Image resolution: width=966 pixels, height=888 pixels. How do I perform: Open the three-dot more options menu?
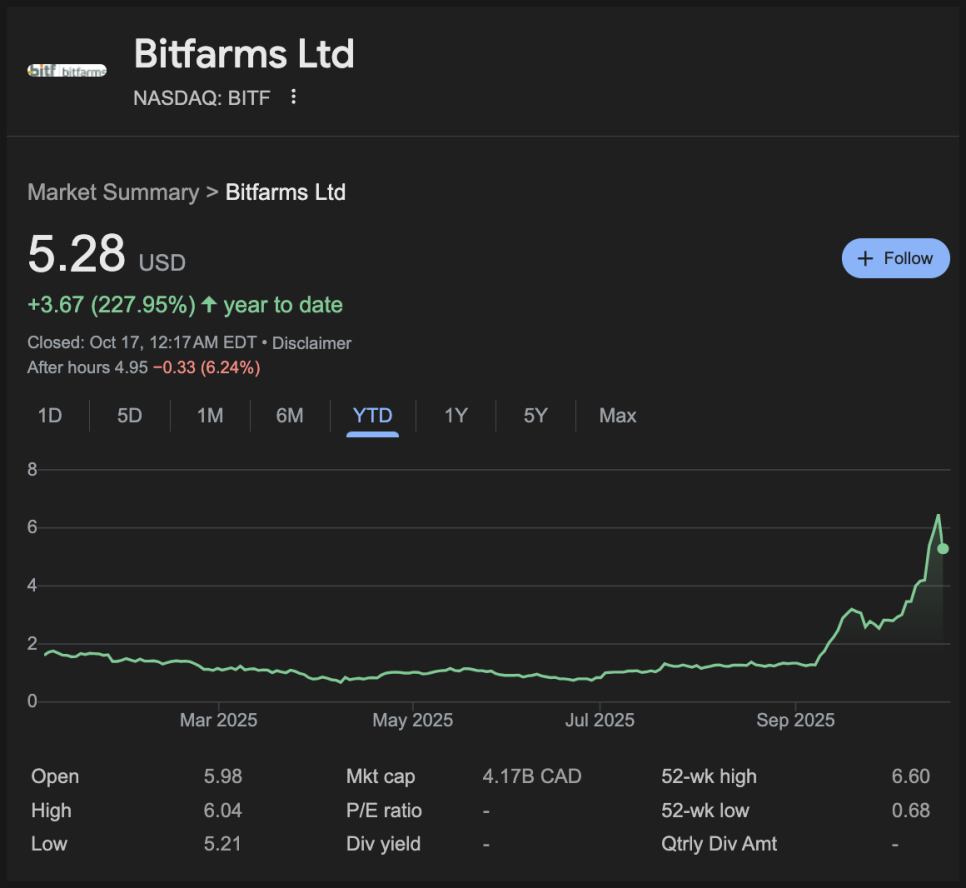(293, 97)
